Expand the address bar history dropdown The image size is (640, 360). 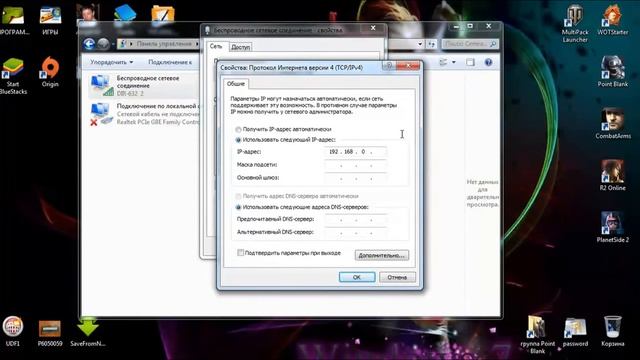[420, 44]
